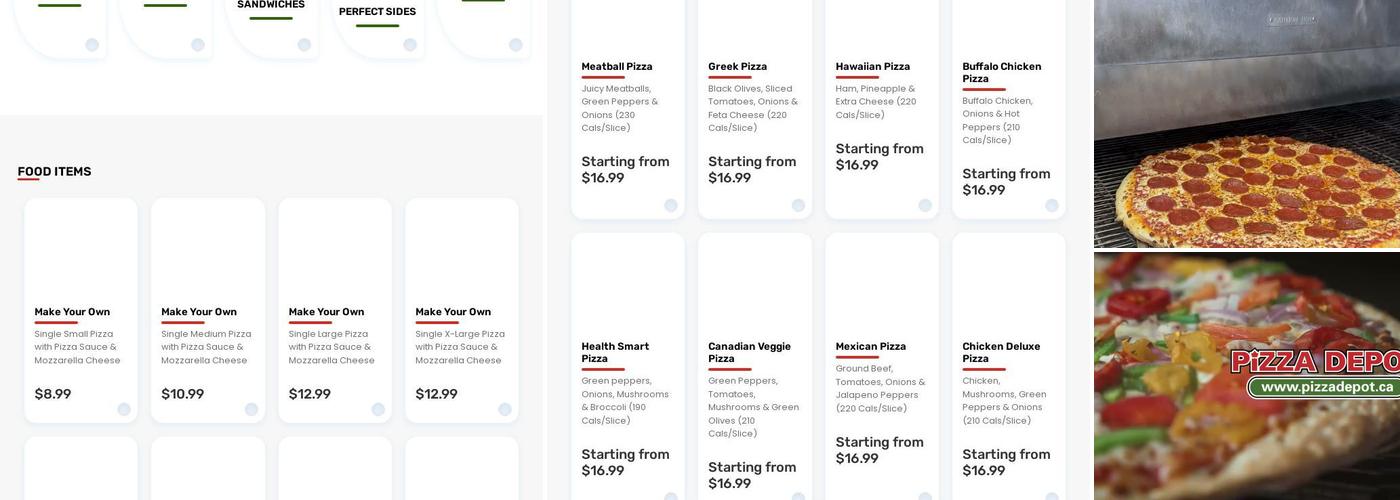Click the round button on the Meatball Pizza card
Viewport: 1400px width, 500px height.
pyautogui.click(x=671, y=206)
